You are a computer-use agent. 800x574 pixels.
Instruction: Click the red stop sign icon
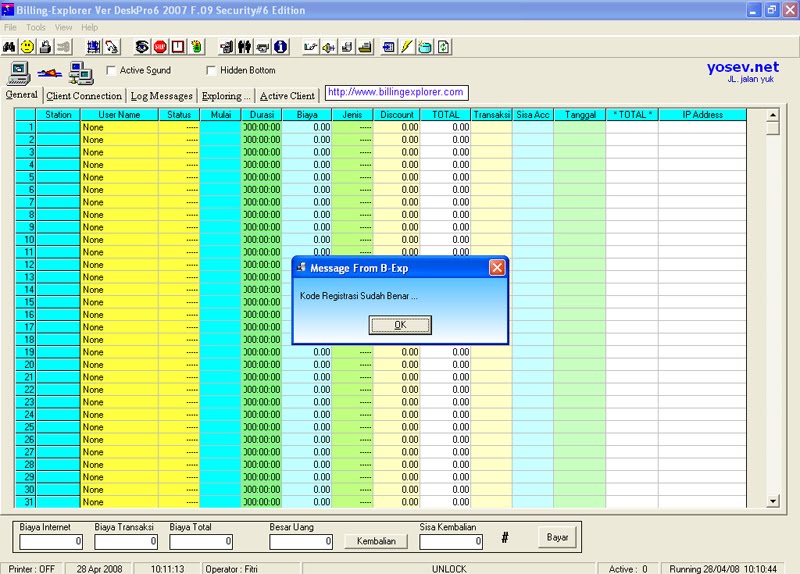(x=160, y=47)
